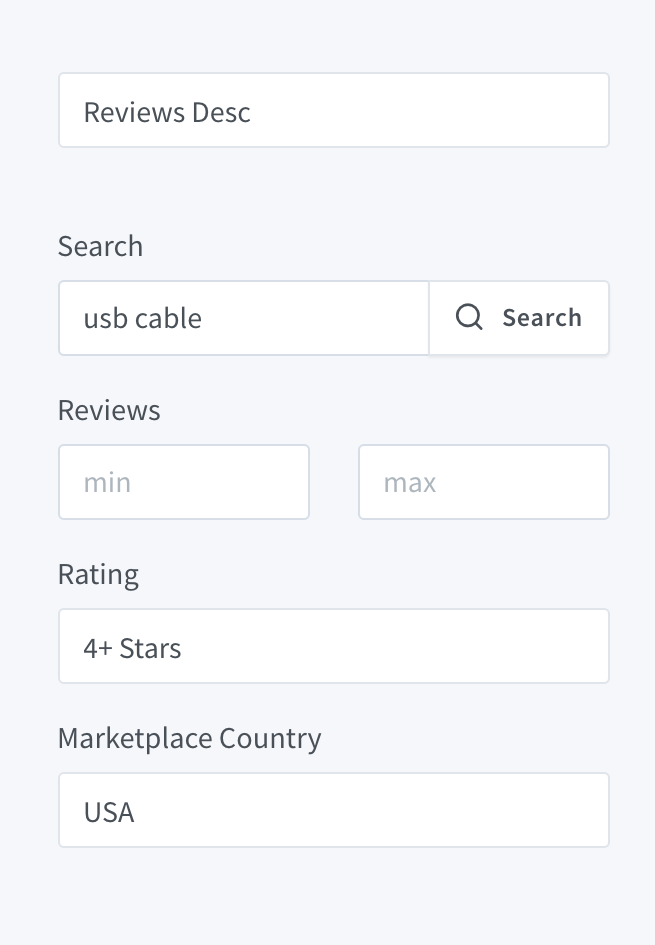Click the Marketplace Country label text
The width and height of the screenshot is (655, 945).
point(190,738)
